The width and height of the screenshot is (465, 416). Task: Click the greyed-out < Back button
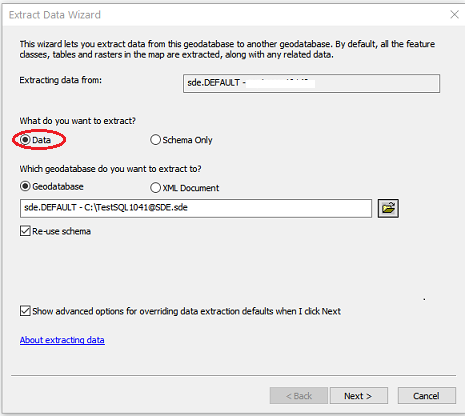(x=299, y=396)
